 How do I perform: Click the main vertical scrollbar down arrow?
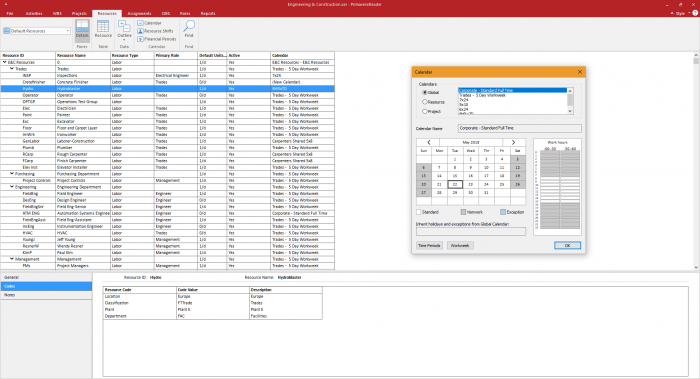coord(696,267)
